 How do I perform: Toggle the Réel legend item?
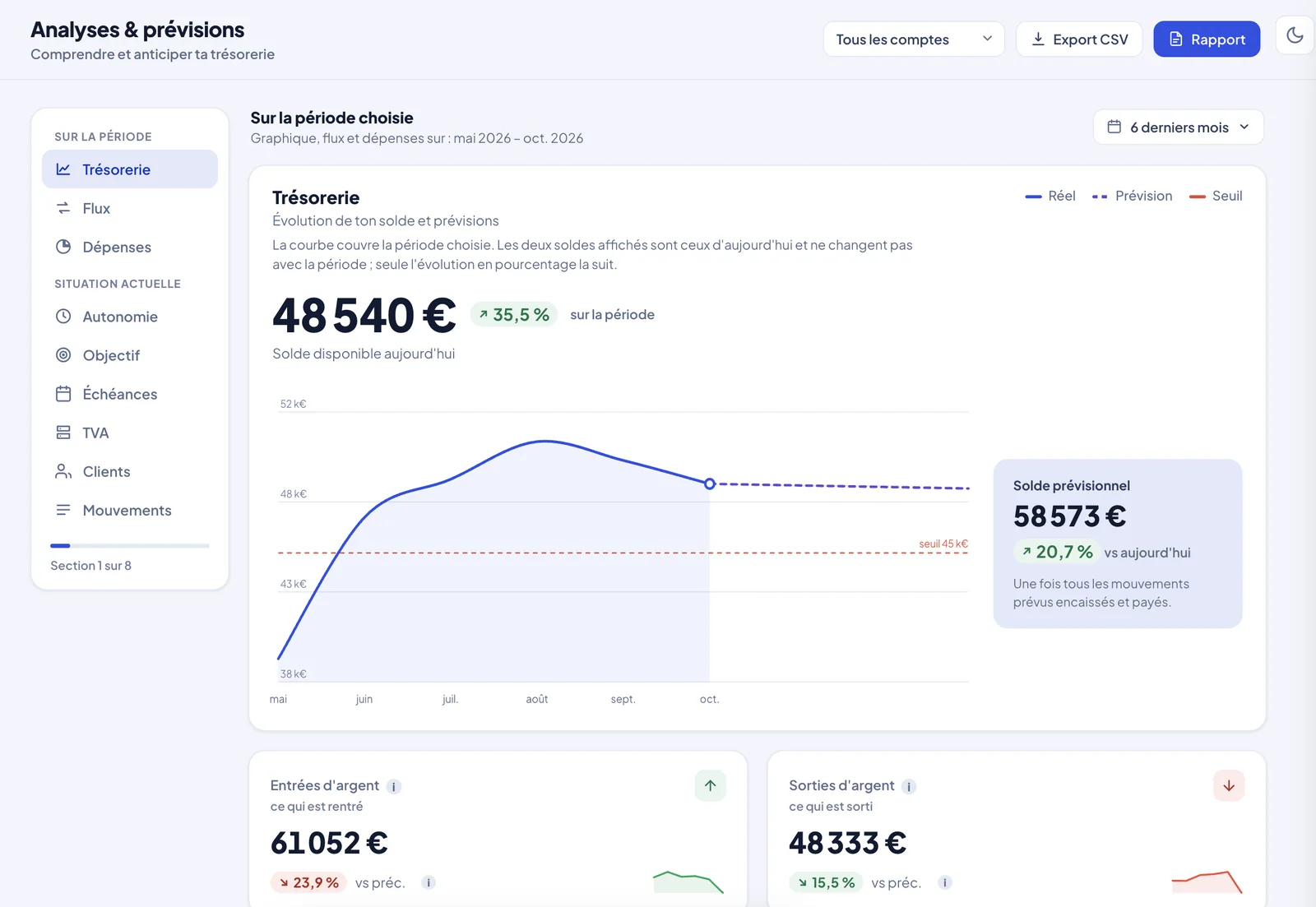click(x=1050, y=196)
